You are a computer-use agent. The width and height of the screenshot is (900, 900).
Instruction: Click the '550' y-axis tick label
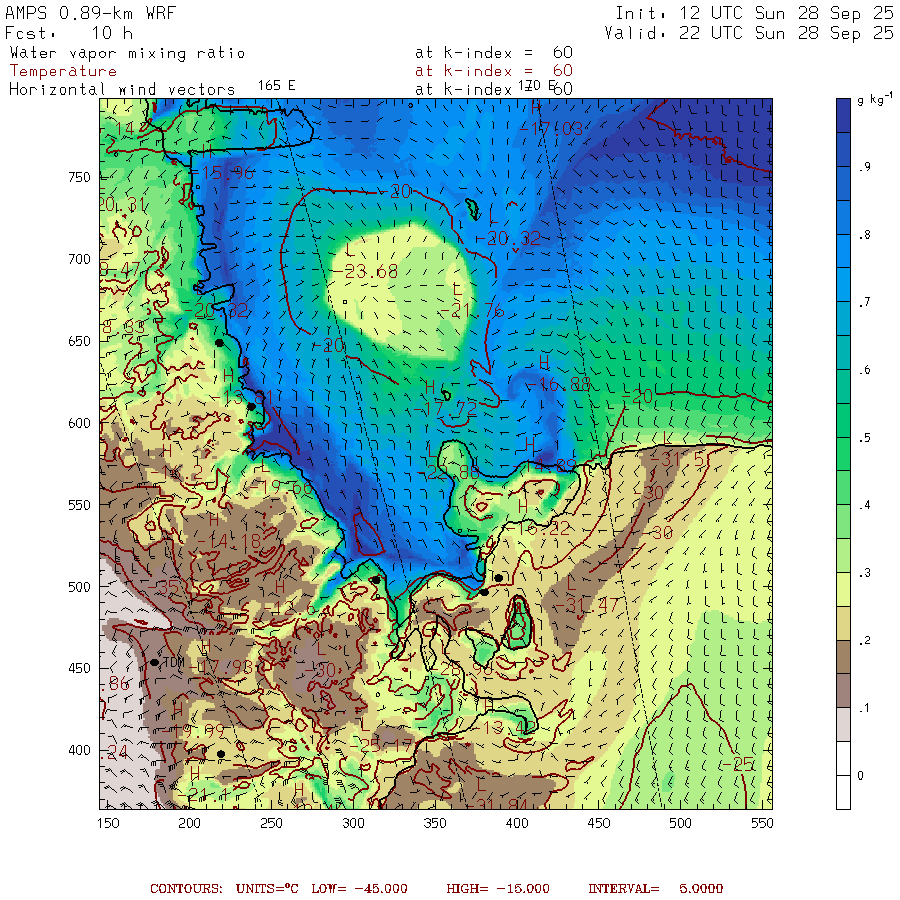(79, 505)
